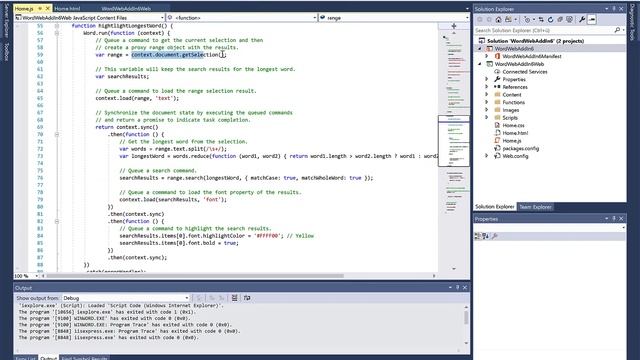640x360 pixels.
Task: Close the Properties panel
Action: coord(621,219)
